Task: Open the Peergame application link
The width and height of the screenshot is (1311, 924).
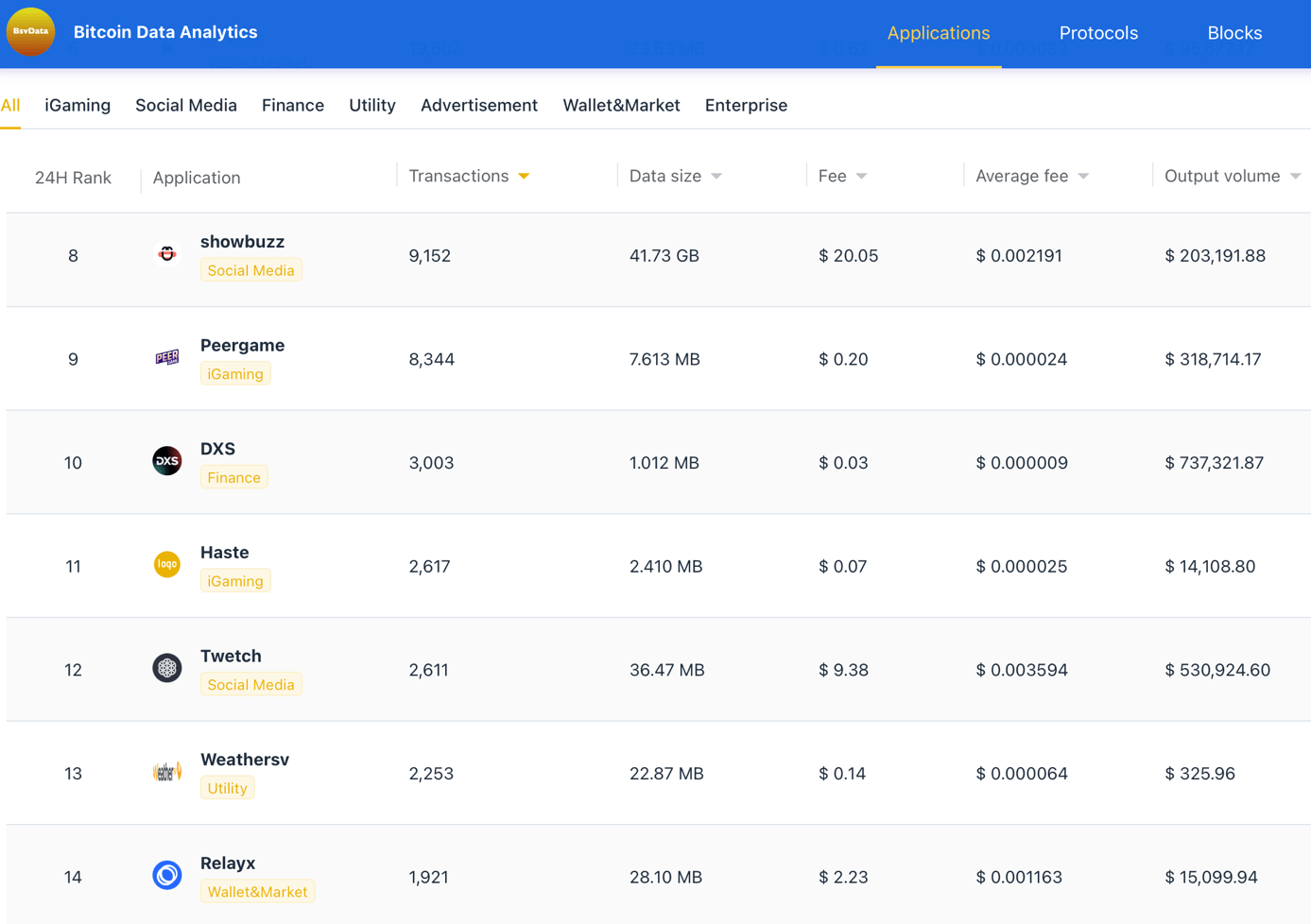Action: [x=242, y=346]
